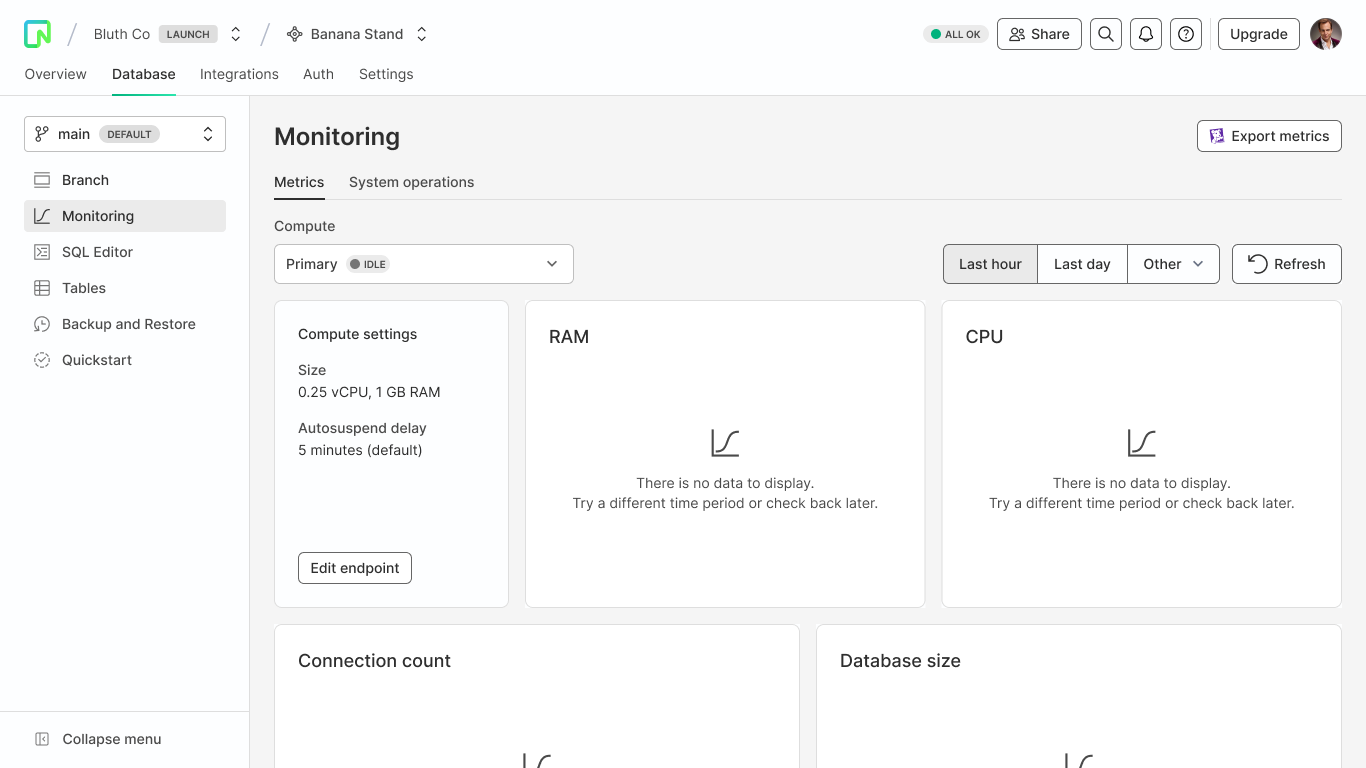Click the help question mark icon

[x=1185, y=34]
